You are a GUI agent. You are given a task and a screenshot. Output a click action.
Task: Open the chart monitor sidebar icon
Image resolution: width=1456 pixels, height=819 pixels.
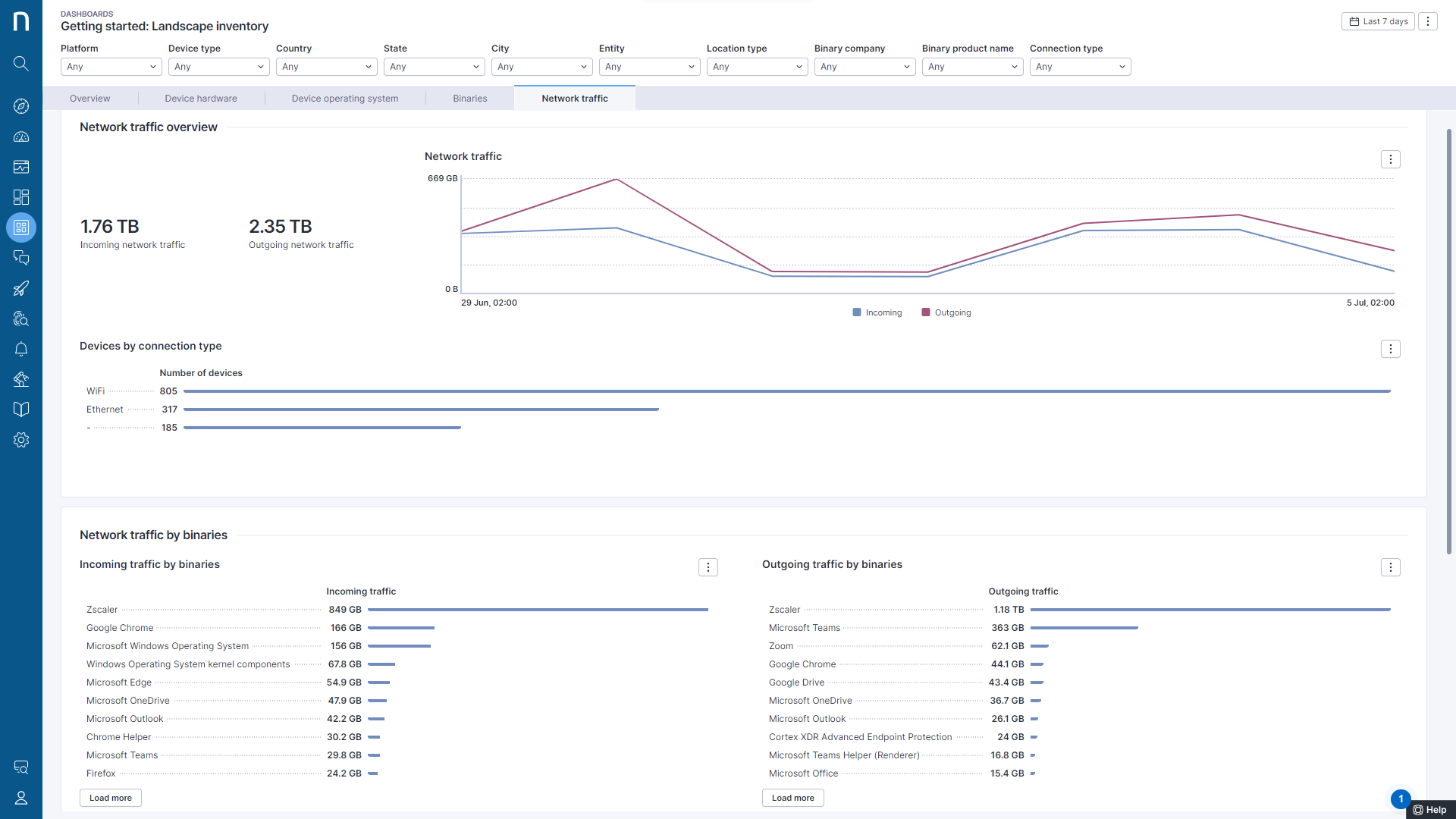pos(21,167)
